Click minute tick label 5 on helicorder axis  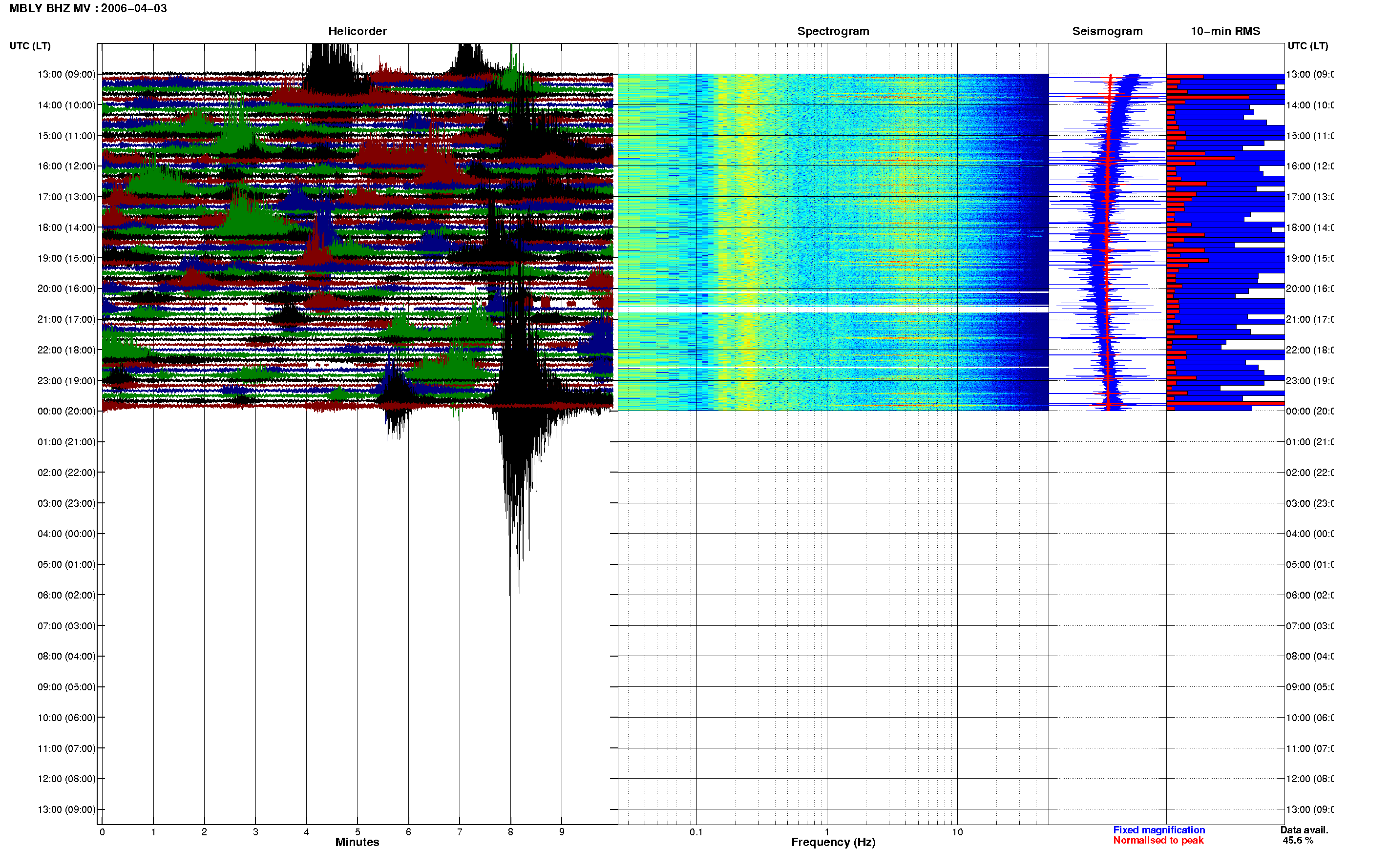point(358,832)
